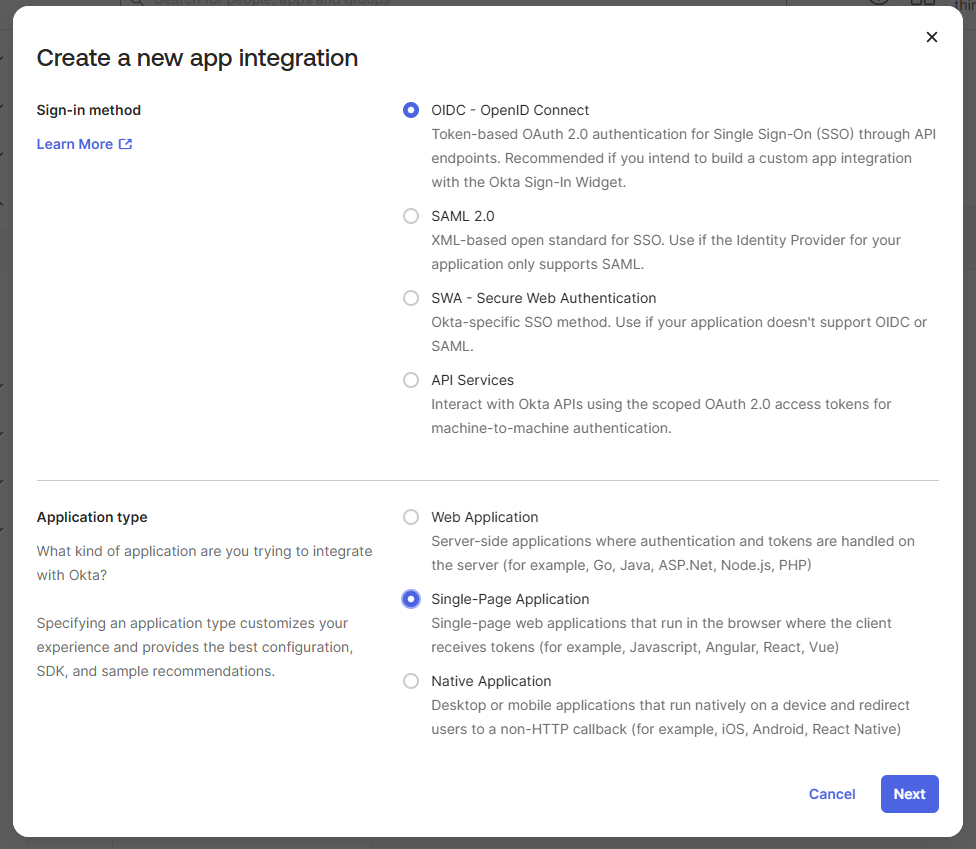The height and width of the screenshot is (849, 976).
Task: Click the 'Single-Page Application' label text
Action: (x=510, y=599)
